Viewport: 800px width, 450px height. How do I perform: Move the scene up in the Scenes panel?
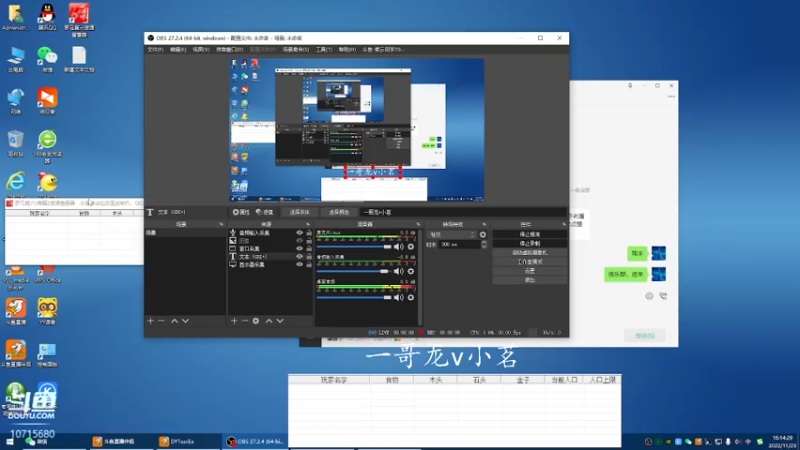(174, 321)
